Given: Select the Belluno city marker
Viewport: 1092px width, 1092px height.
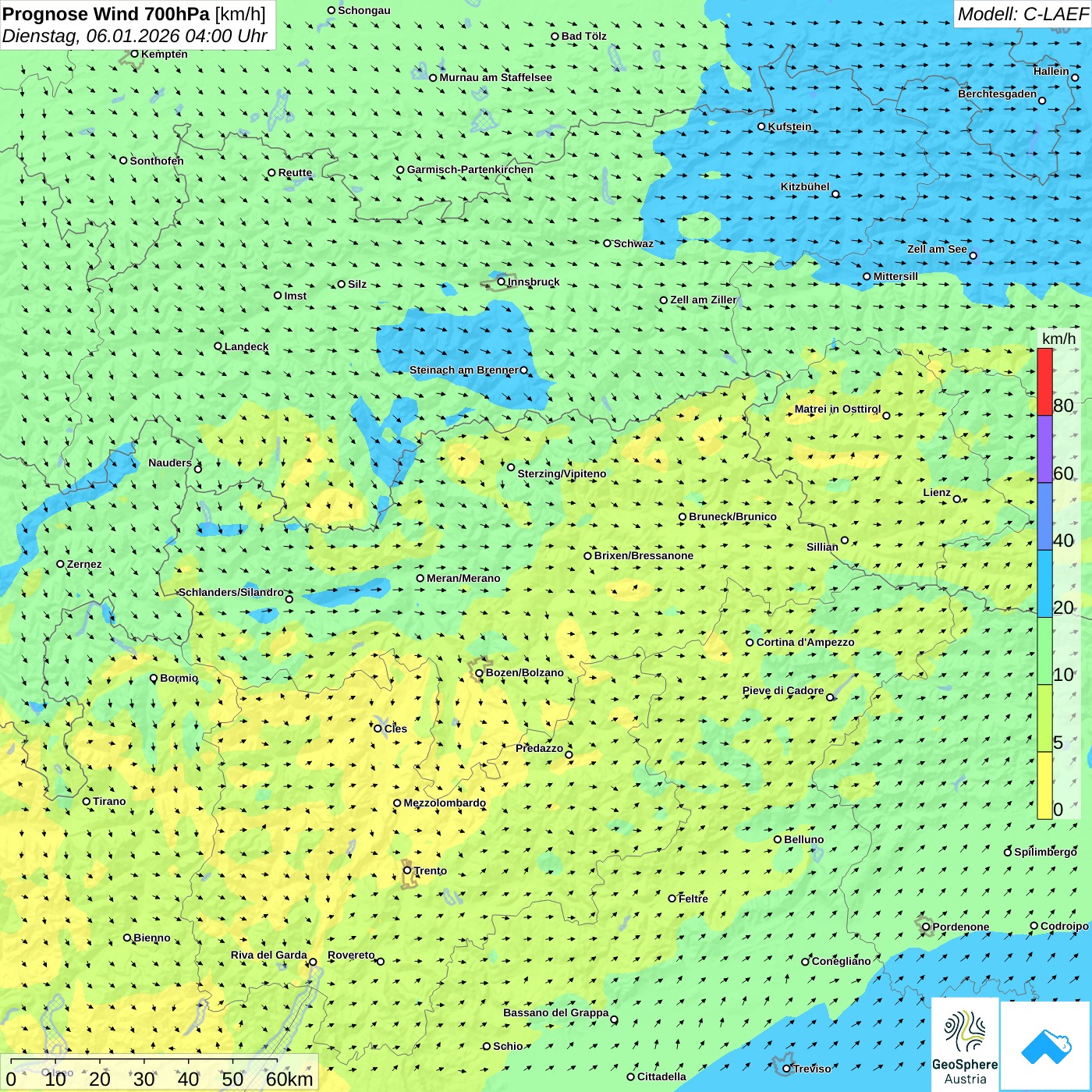Looking at the screenshot, I should click(778, 839).
